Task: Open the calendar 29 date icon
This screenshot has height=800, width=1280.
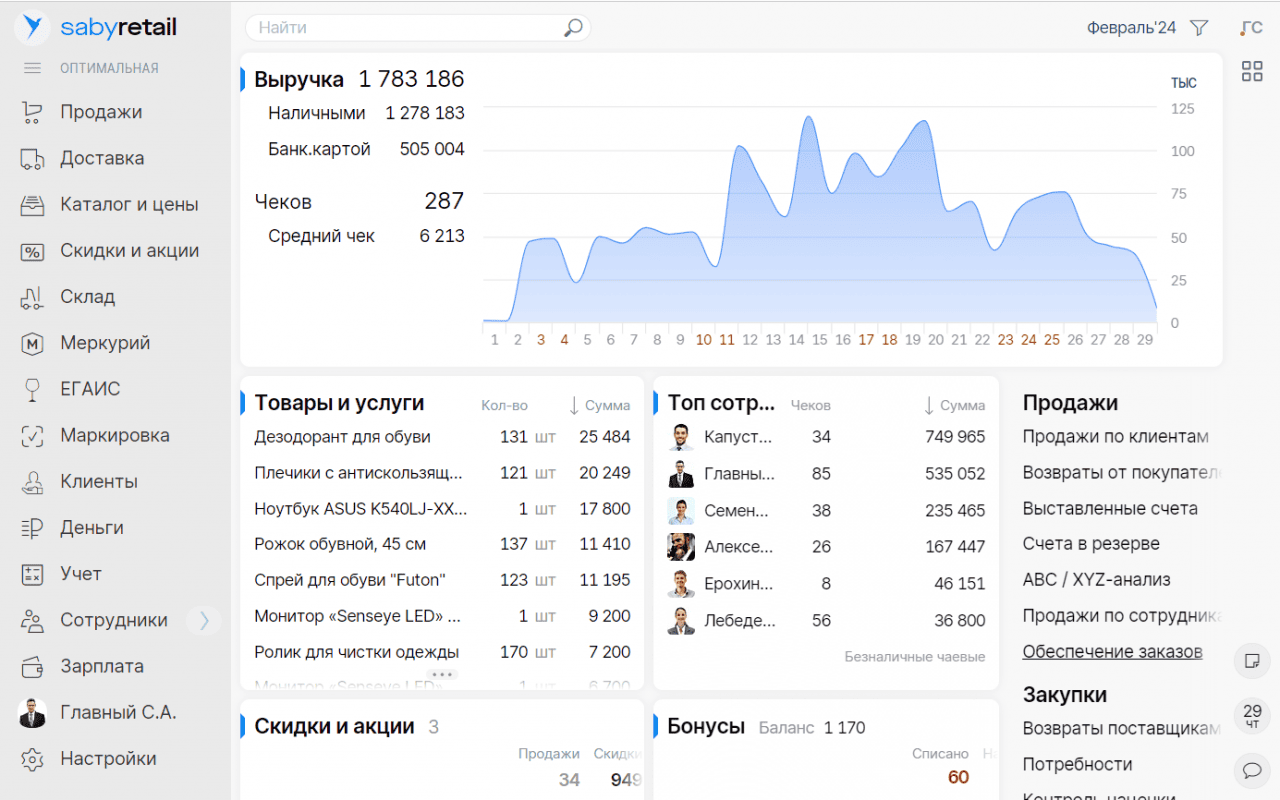Action: click(1251, 715)
